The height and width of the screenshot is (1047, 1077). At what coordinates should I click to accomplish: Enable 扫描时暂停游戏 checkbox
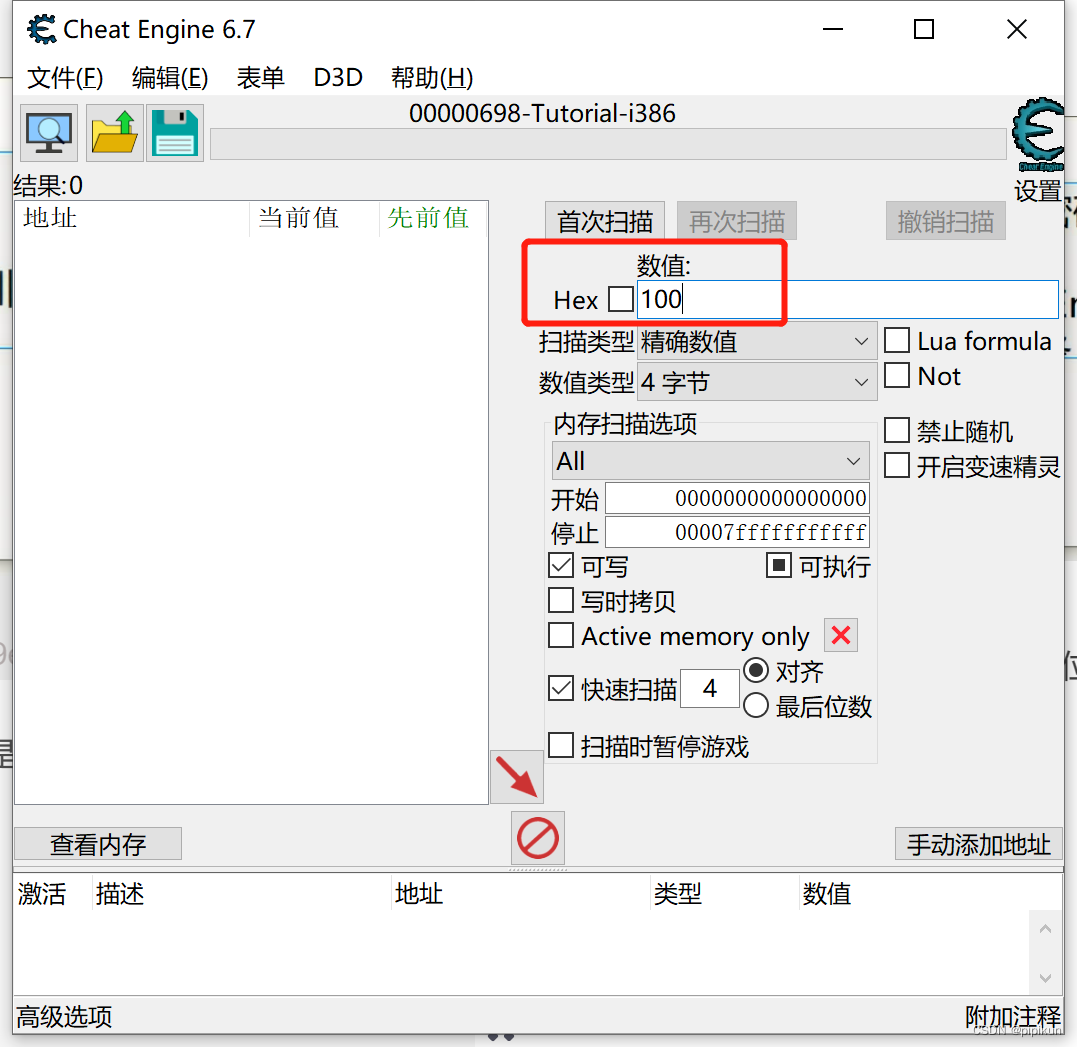(561, 745)
